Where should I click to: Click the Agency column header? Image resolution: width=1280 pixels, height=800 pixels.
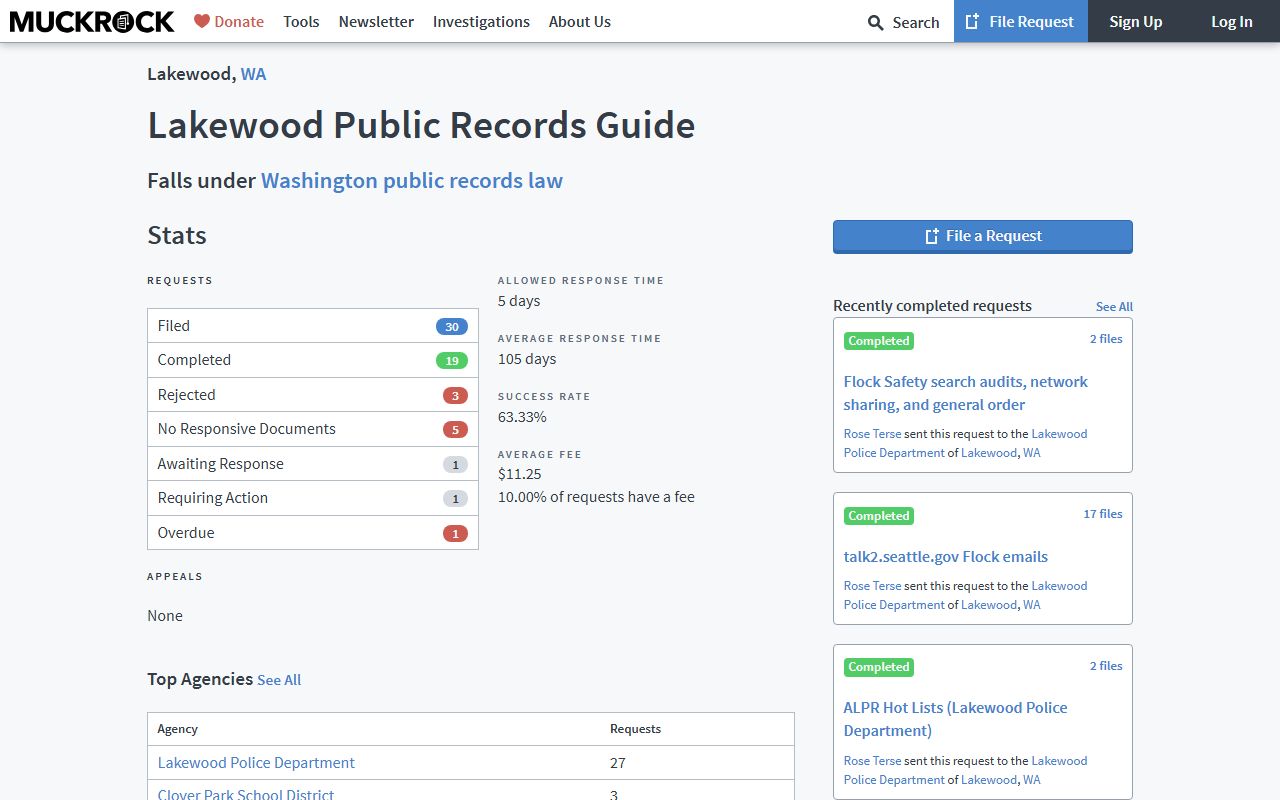pyautogui.click(x=178, y=729)
